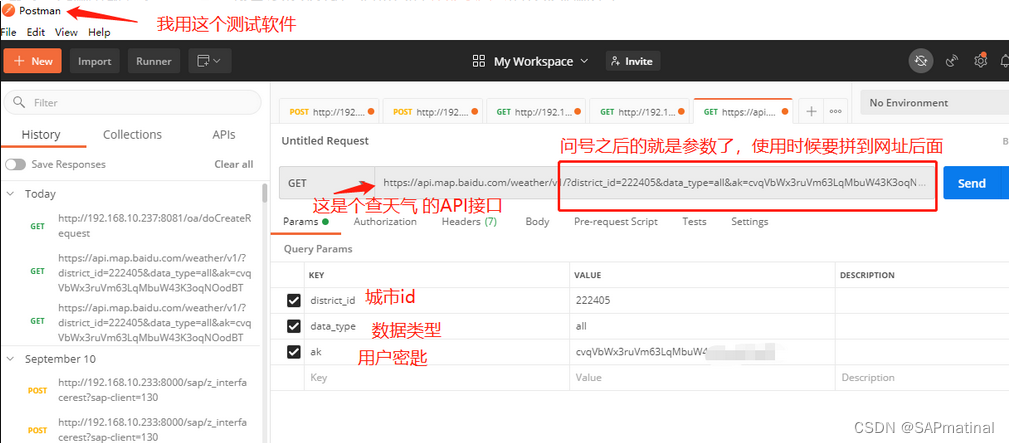The image size is (1009, 443).
Task: Uncheck the district_id parameter checkbox
Action: click(x=294, y=300)
